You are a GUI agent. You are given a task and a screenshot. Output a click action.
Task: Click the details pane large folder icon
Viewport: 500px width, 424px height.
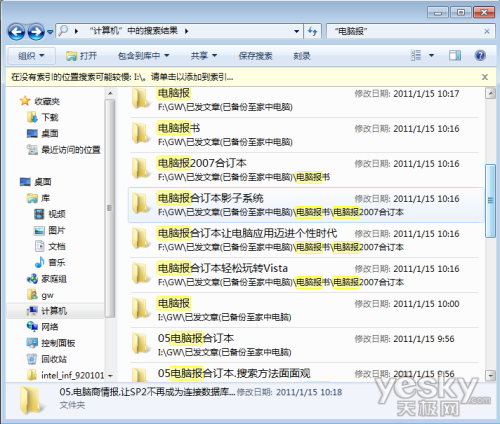coord(31,400)
